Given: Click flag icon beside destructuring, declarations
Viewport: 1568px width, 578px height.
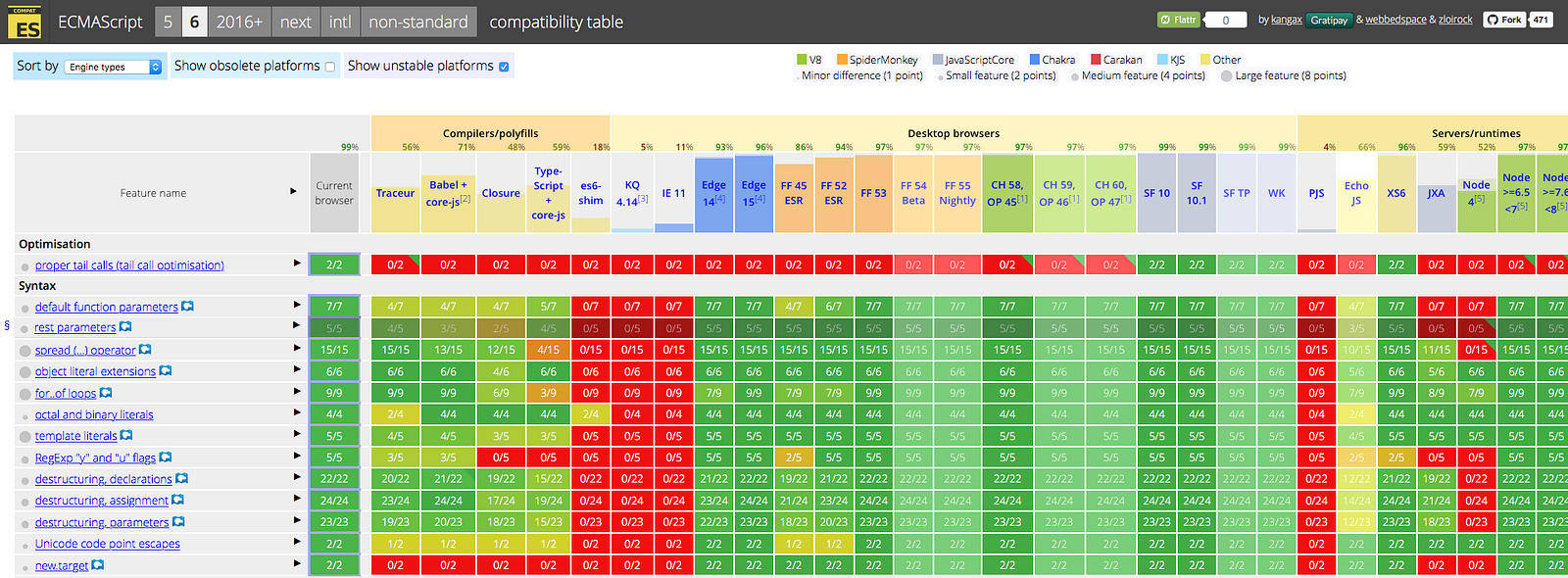Looking at the screenshot, I should coord(181,479).
